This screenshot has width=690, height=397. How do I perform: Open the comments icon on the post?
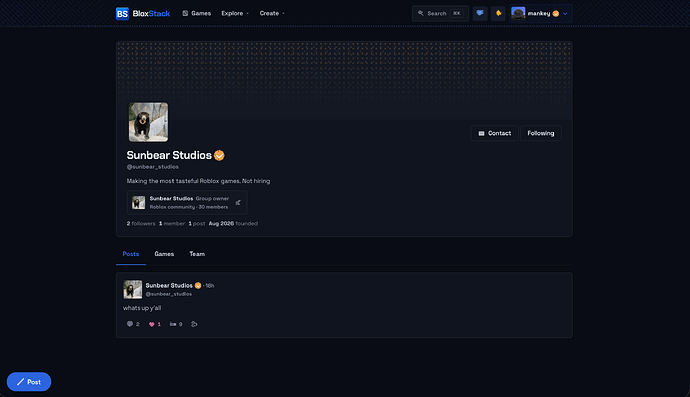click(x=130, y=324)
